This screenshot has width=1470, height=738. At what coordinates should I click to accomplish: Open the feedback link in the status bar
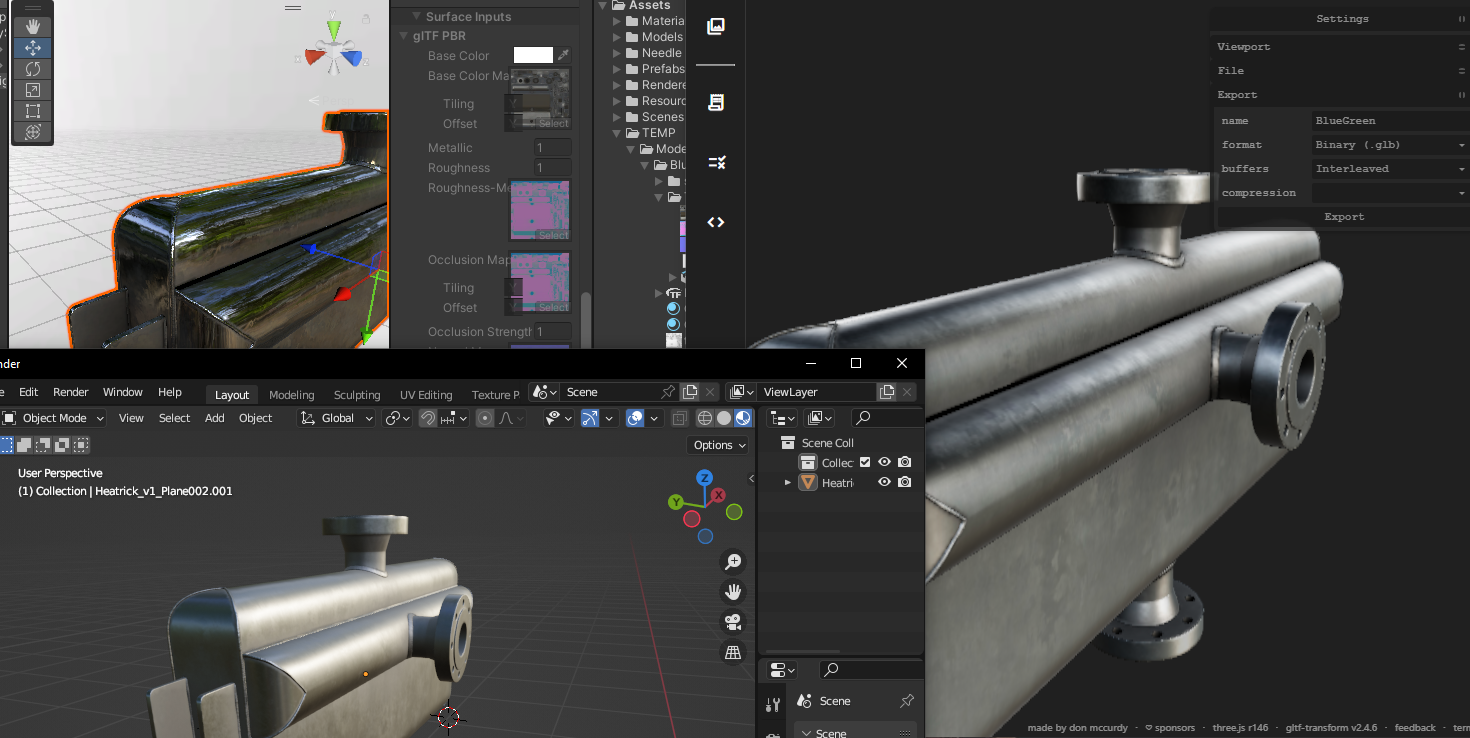tap(1415, 727)
